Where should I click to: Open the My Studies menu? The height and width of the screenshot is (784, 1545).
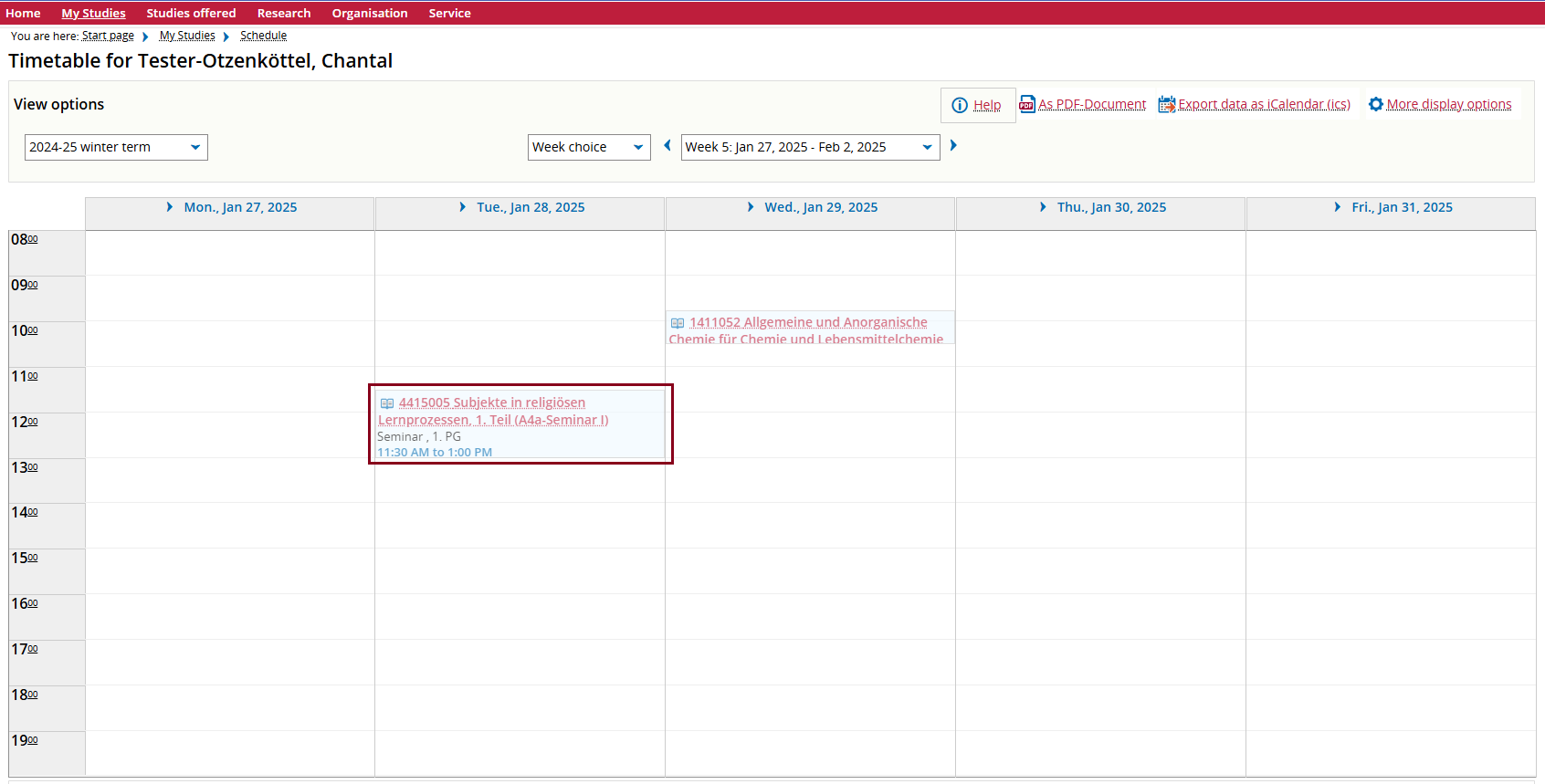tap(93, 13)
